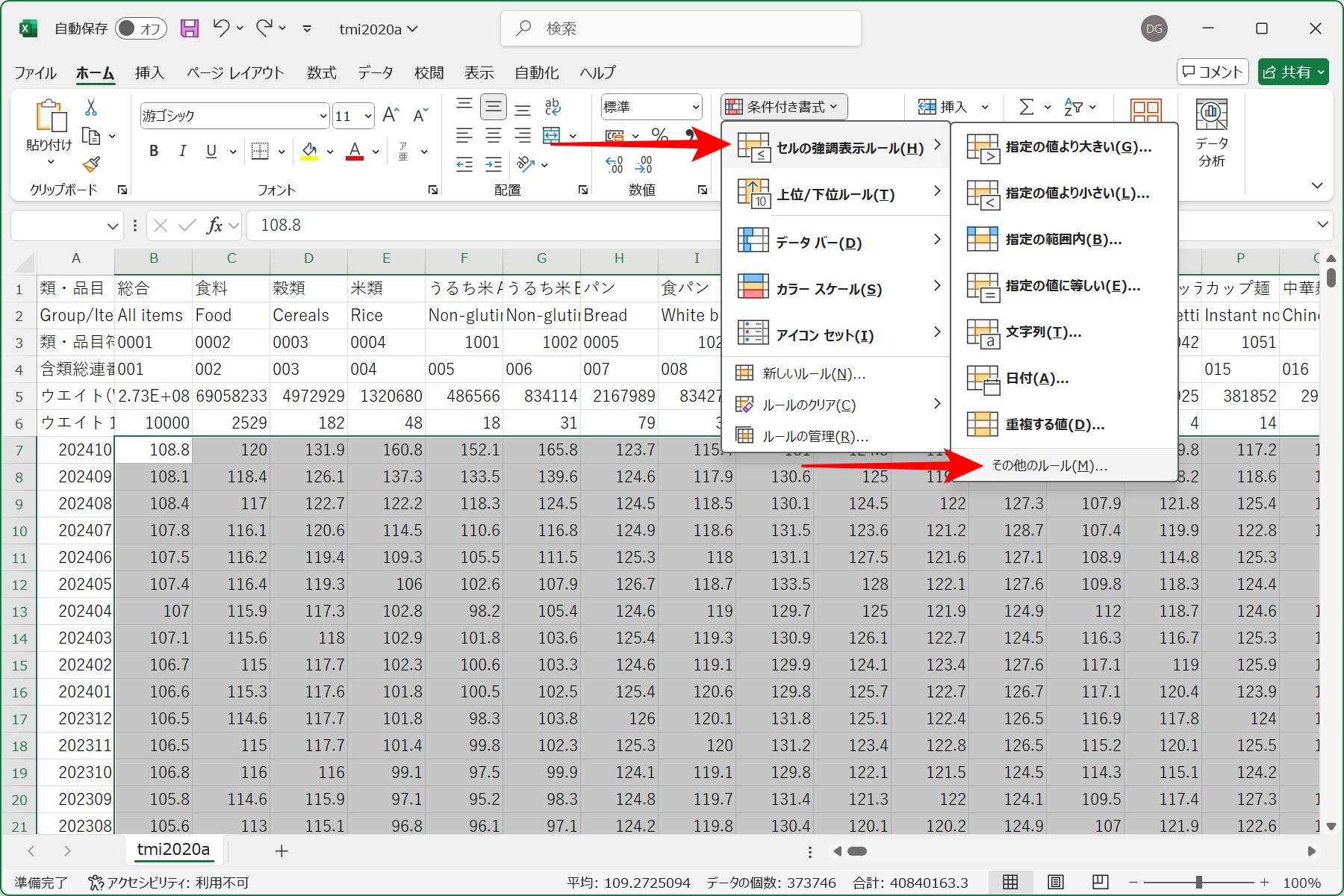Screen dimensions: 1344x896
Task: Click the 共有 share button
Action: (x=1293, y=72)
